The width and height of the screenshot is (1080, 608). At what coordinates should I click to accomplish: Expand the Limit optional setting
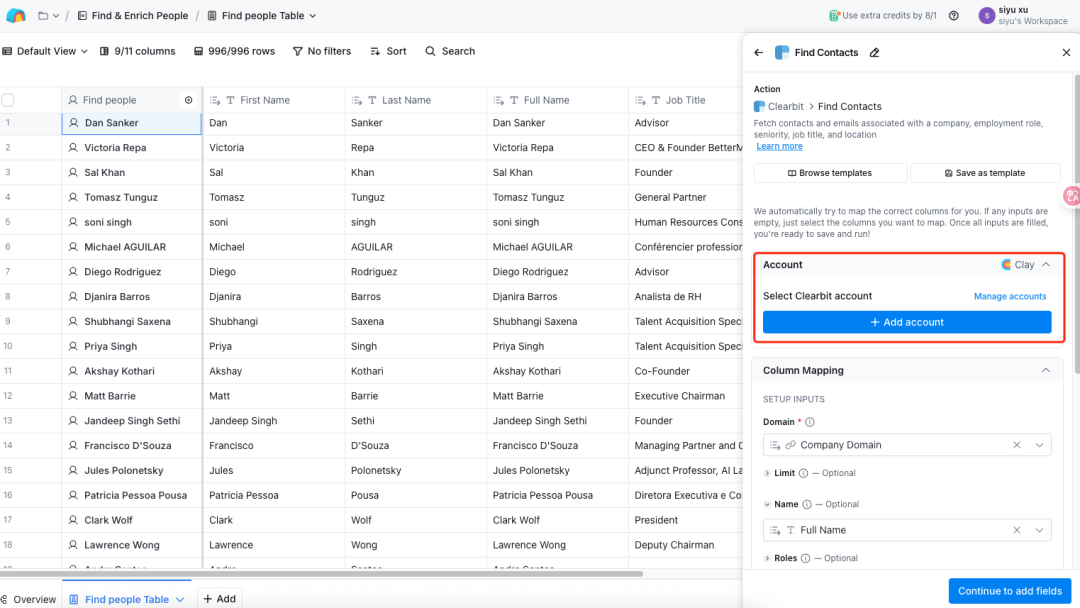[x=767, y=473]
